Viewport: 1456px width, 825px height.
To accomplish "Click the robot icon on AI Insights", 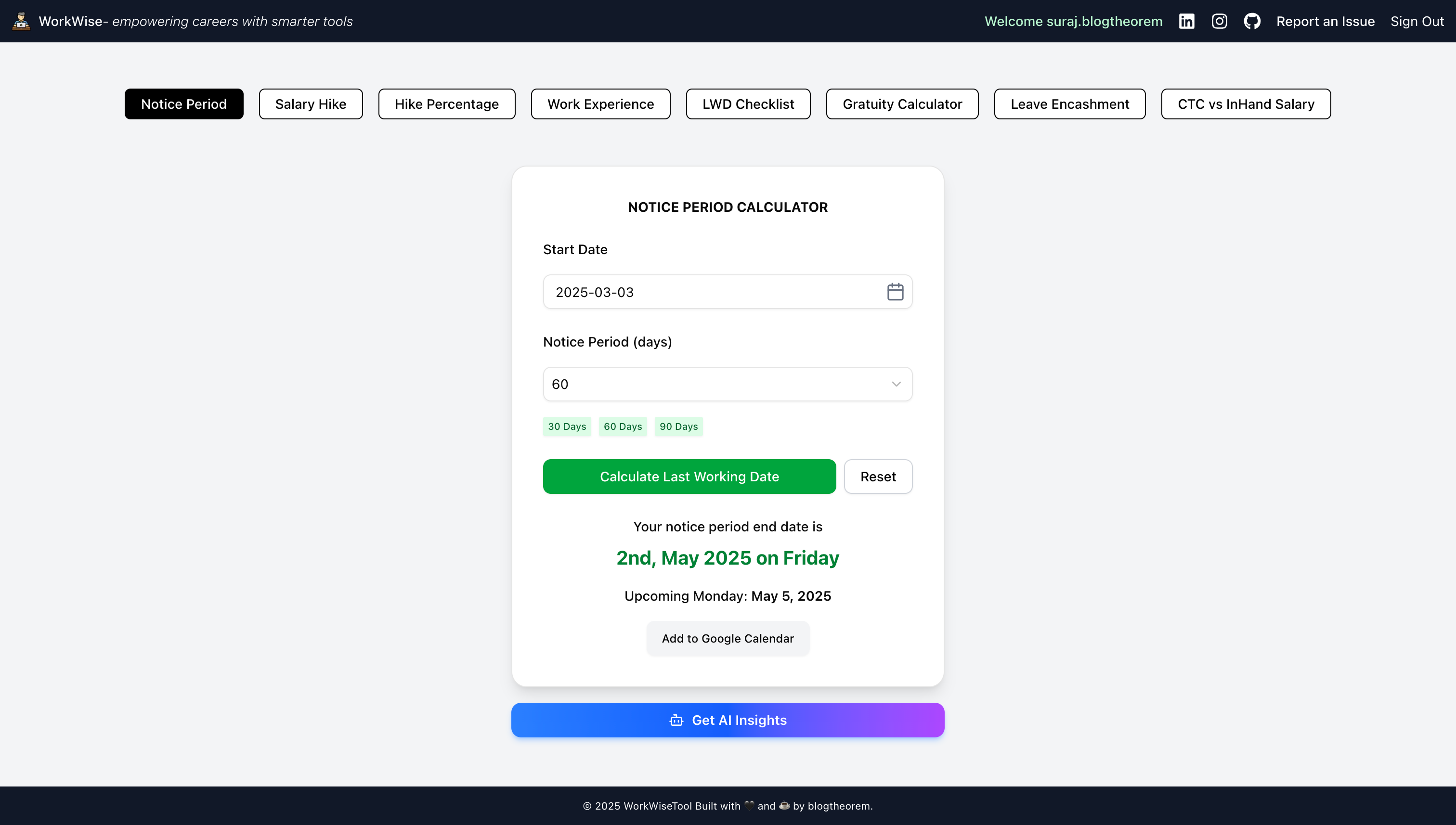I will (676, 720).
